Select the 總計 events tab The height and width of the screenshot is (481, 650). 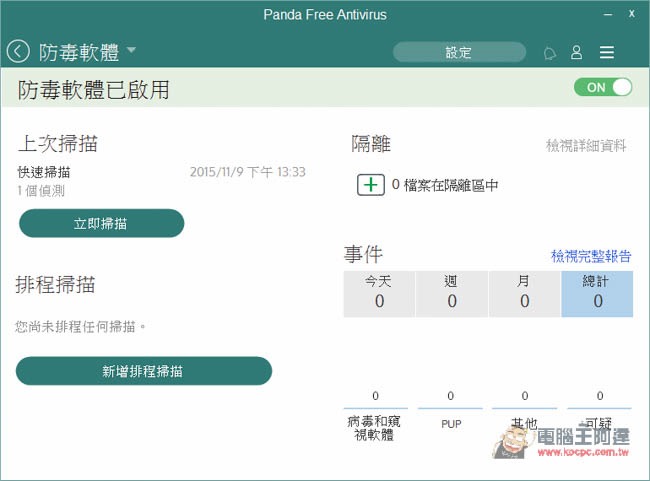[597, 294]
